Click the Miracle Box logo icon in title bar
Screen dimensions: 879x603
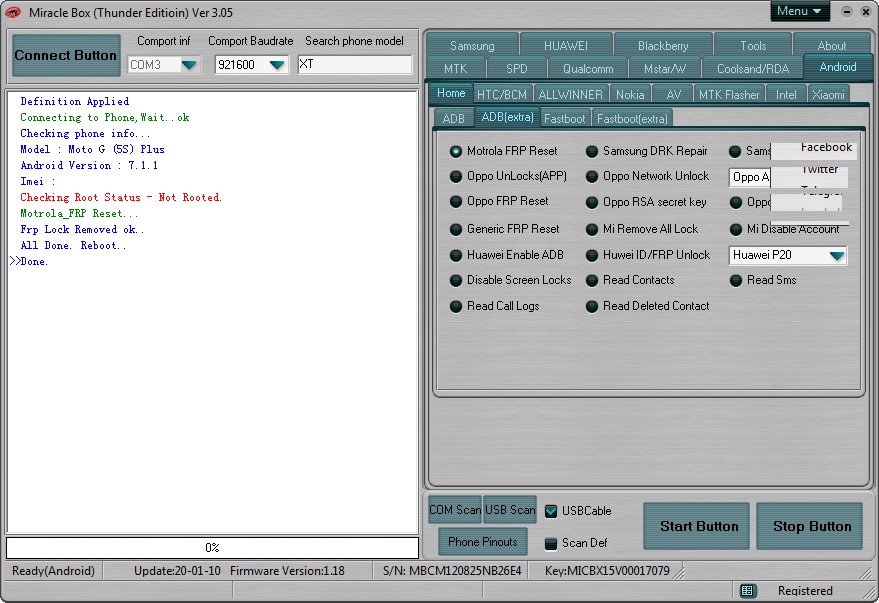coord(12,12)
